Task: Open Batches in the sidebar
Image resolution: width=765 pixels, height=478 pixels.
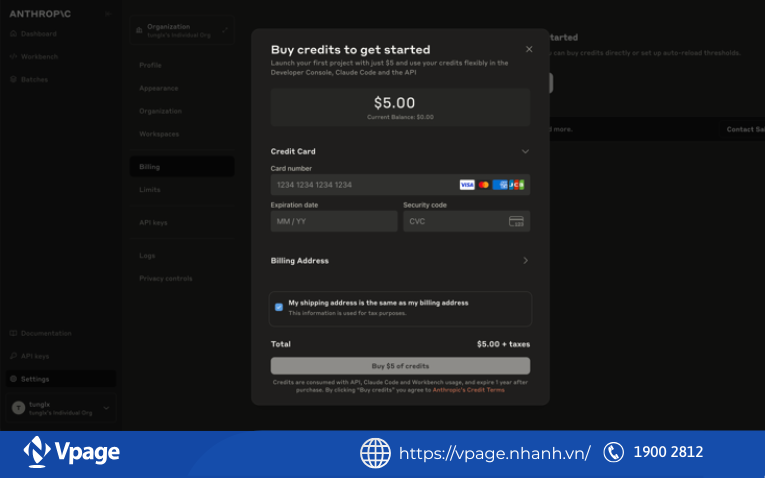Action: [x=29, y=80]
